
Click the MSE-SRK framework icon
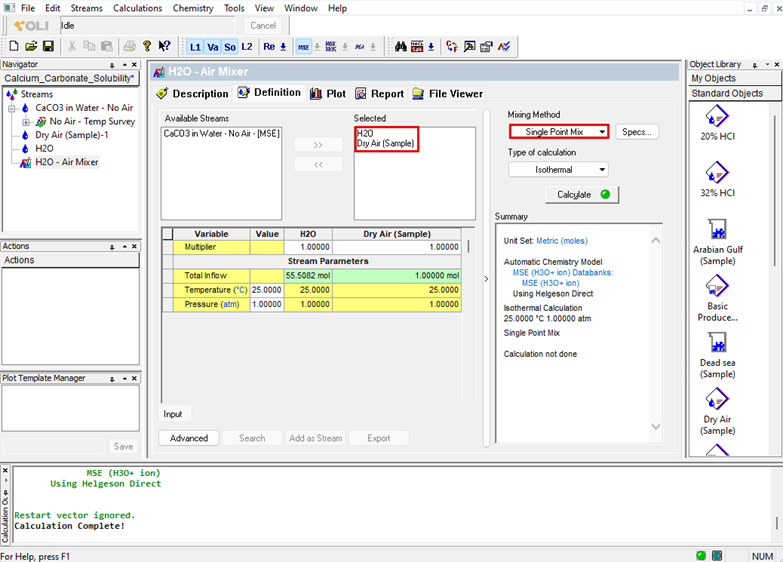331,47
